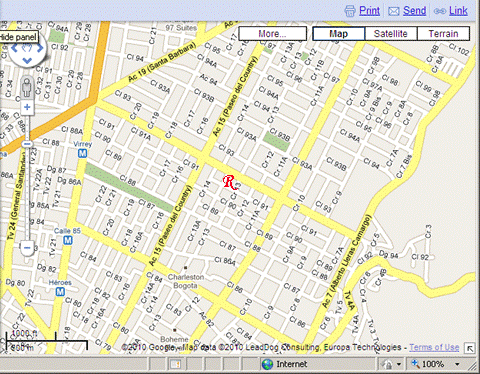
Task: Zoom out with the minus button
Action: 27,248
